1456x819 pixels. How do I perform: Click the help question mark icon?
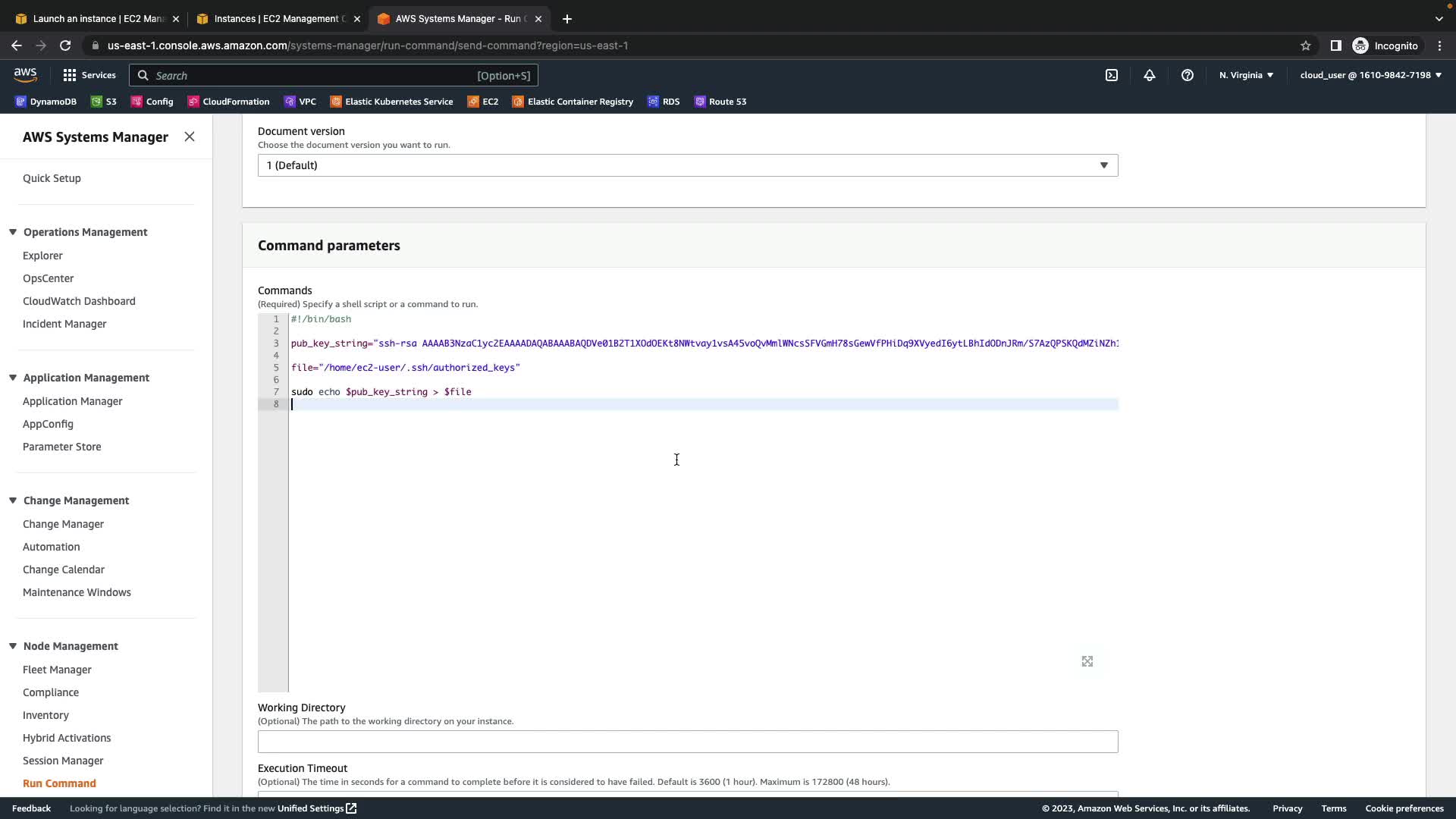[1187, 75]
